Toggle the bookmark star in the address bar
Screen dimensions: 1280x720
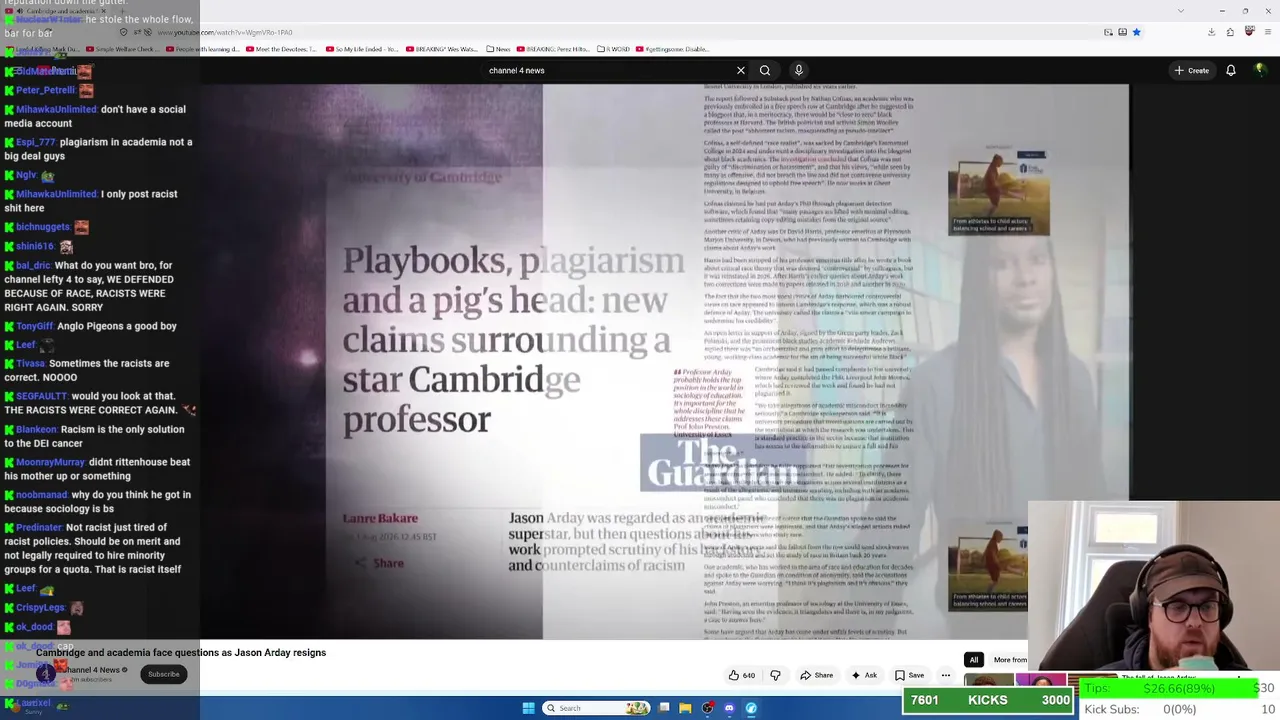(1136, 32)
